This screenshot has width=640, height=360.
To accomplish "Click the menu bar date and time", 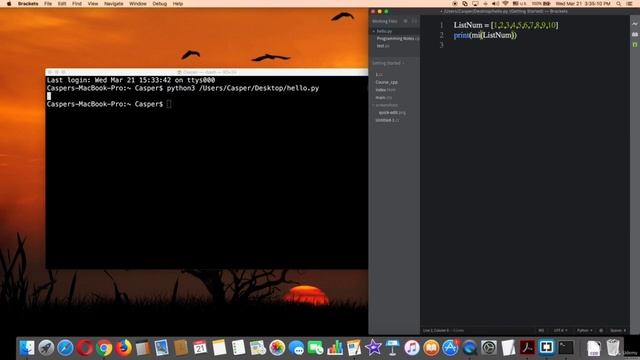I will tap(583, 4).
